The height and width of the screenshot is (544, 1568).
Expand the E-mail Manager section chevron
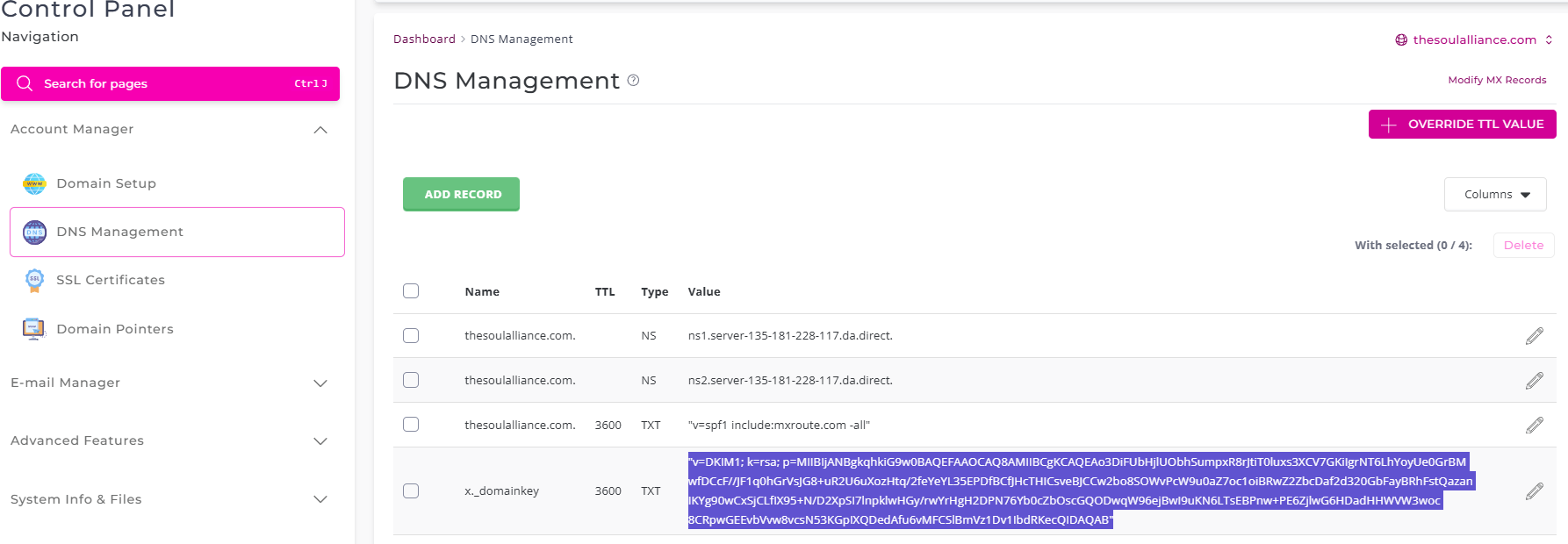[x=320, y=383]
